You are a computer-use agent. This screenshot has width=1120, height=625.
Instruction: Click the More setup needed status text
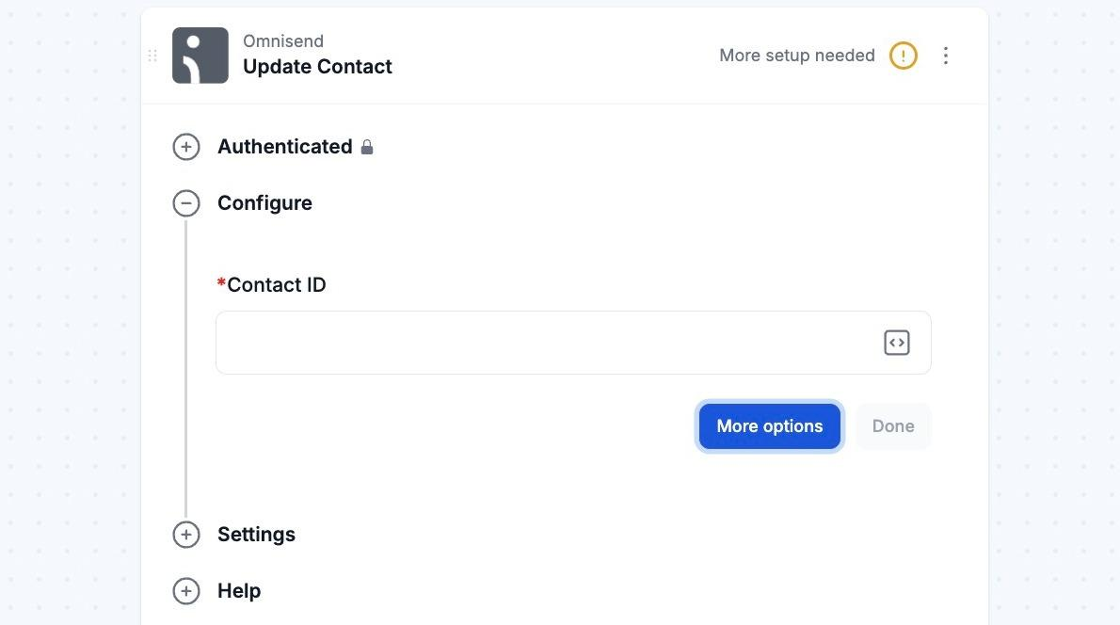796,56
